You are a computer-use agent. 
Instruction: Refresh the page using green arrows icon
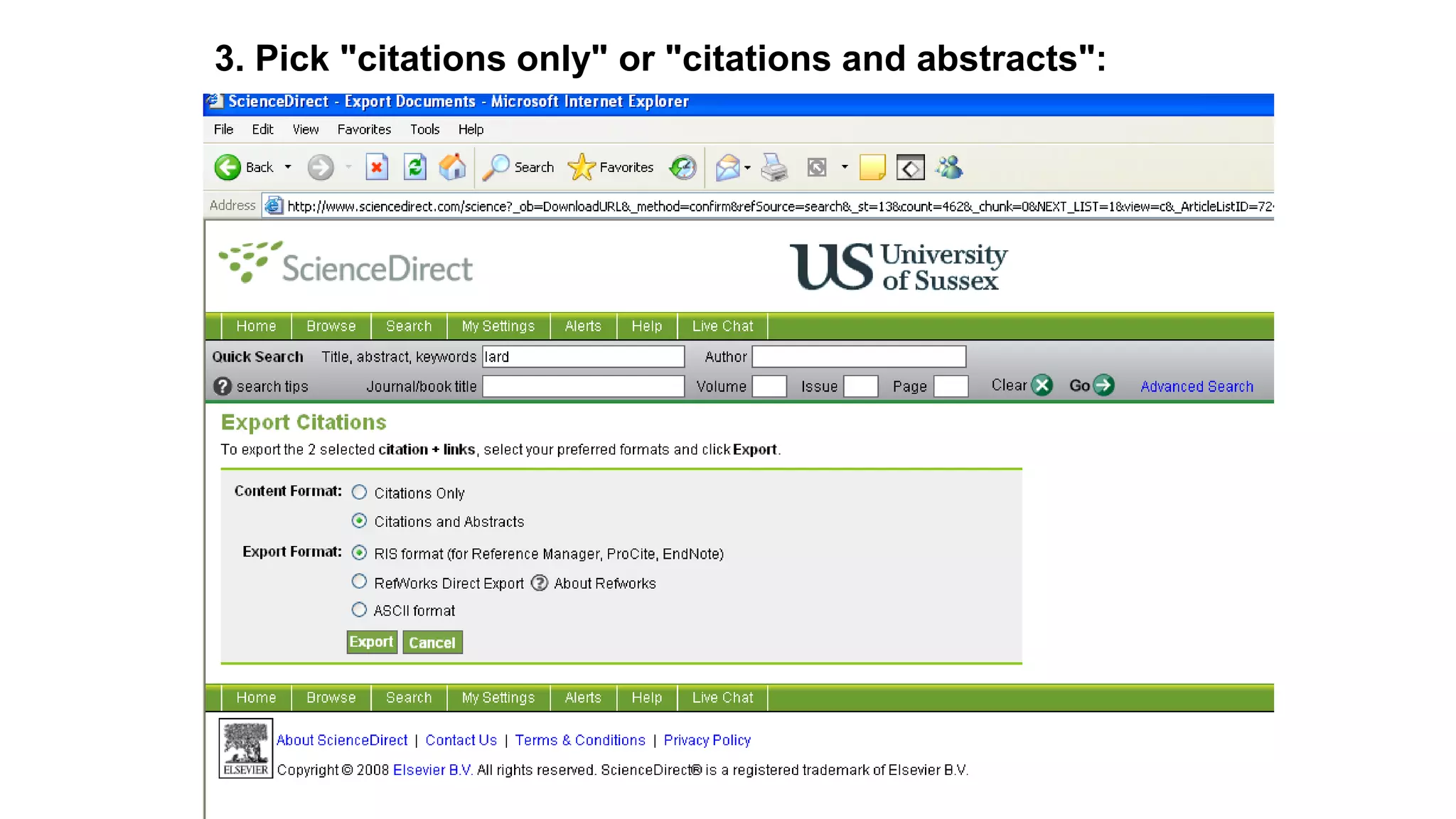[x=415, y=167]
